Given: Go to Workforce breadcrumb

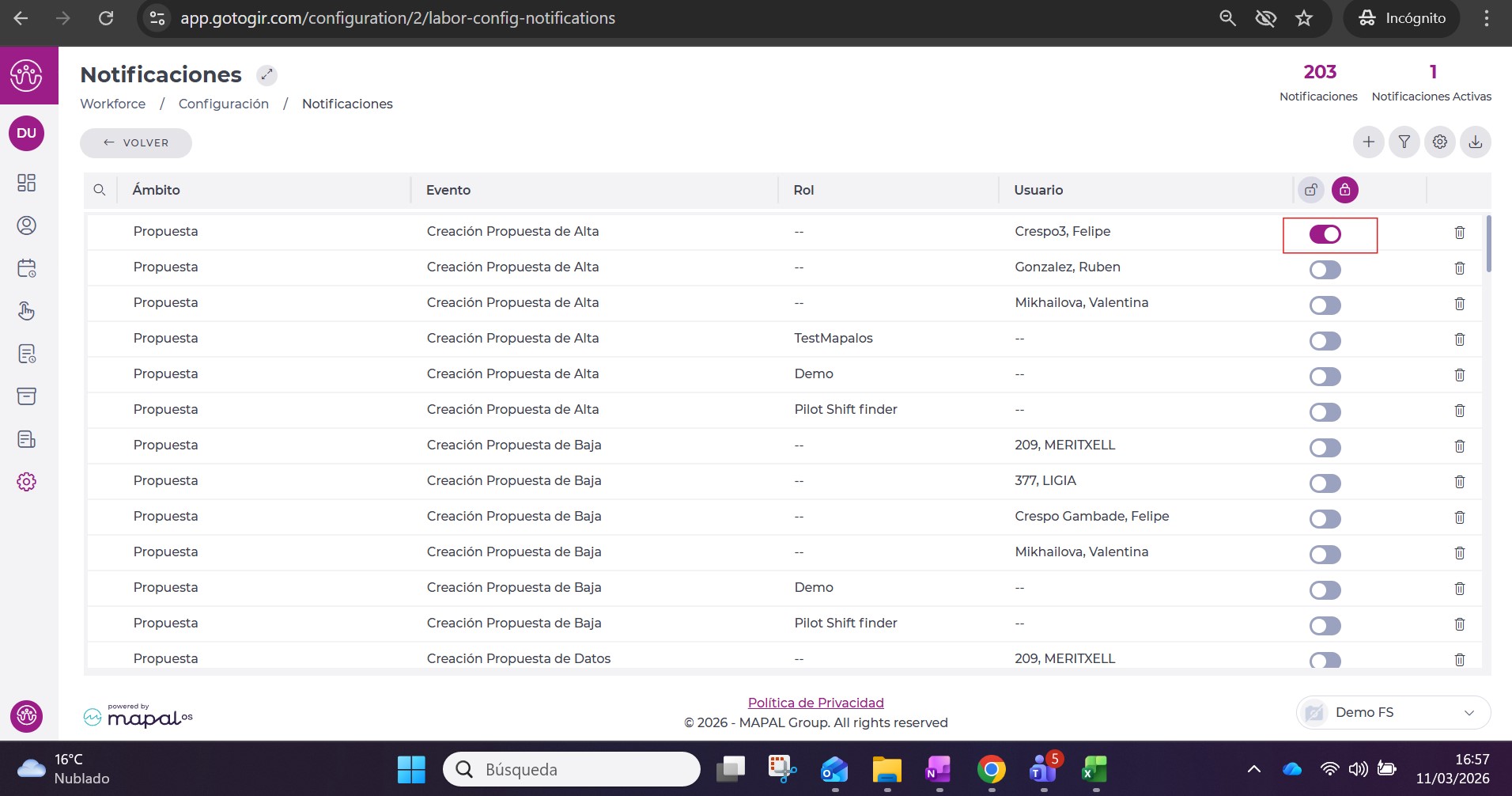Looking at the screenshot, I should (x=113, y=104).
